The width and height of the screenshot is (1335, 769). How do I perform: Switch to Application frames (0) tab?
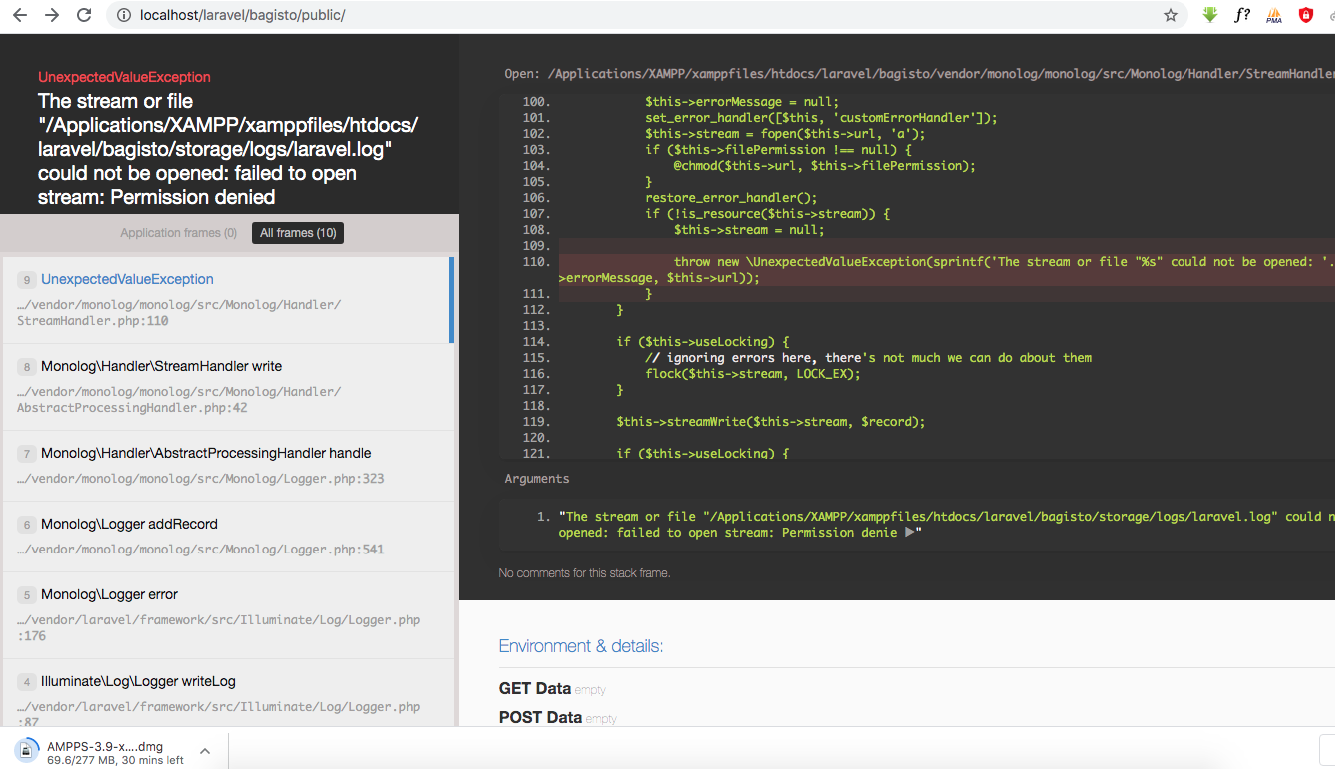coord(178,233)
